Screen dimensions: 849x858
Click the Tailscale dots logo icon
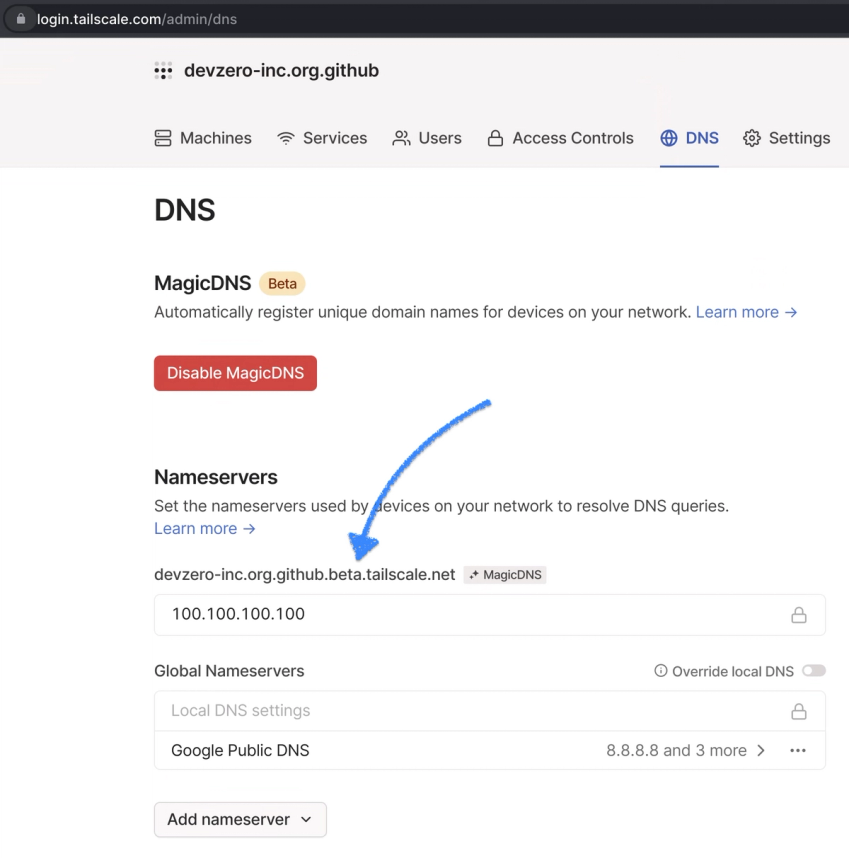click(163, 71)
